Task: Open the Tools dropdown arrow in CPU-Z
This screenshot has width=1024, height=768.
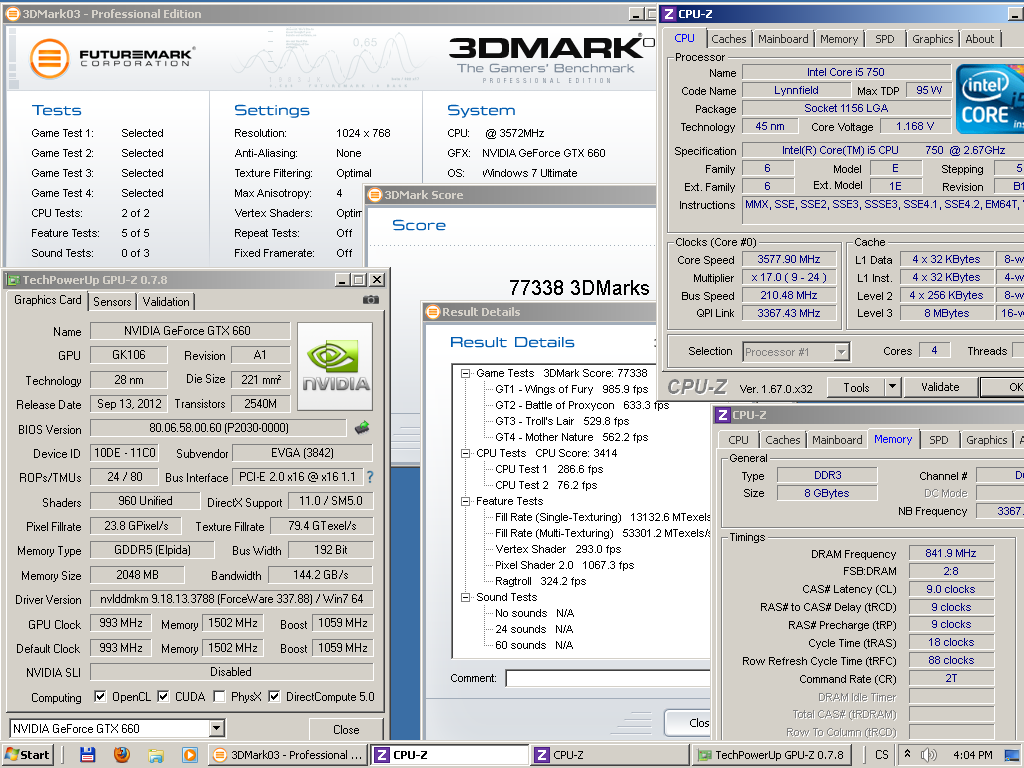Action: click(892, 387)
